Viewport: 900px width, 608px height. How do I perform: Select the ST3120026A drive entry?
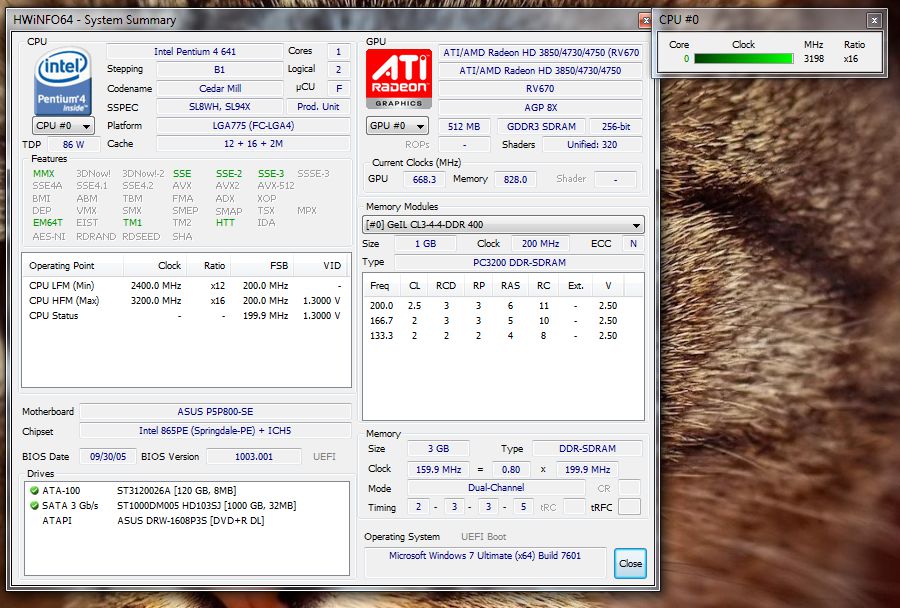coord(176,490)
